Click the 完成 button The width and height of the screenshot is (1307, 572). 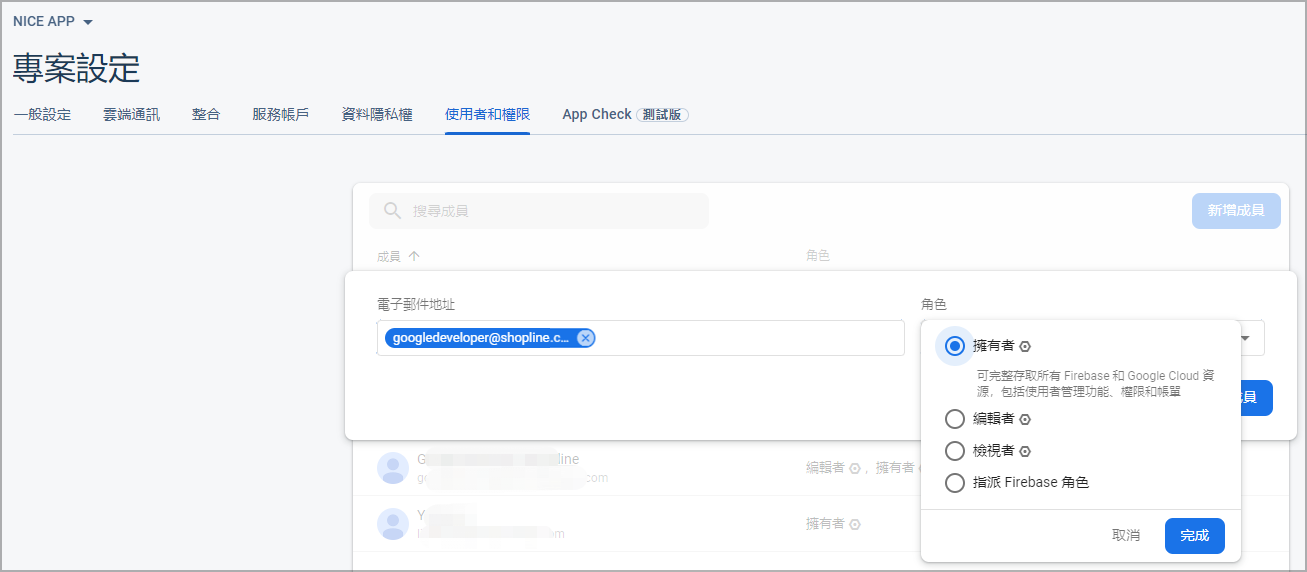tap(1195, 536)
